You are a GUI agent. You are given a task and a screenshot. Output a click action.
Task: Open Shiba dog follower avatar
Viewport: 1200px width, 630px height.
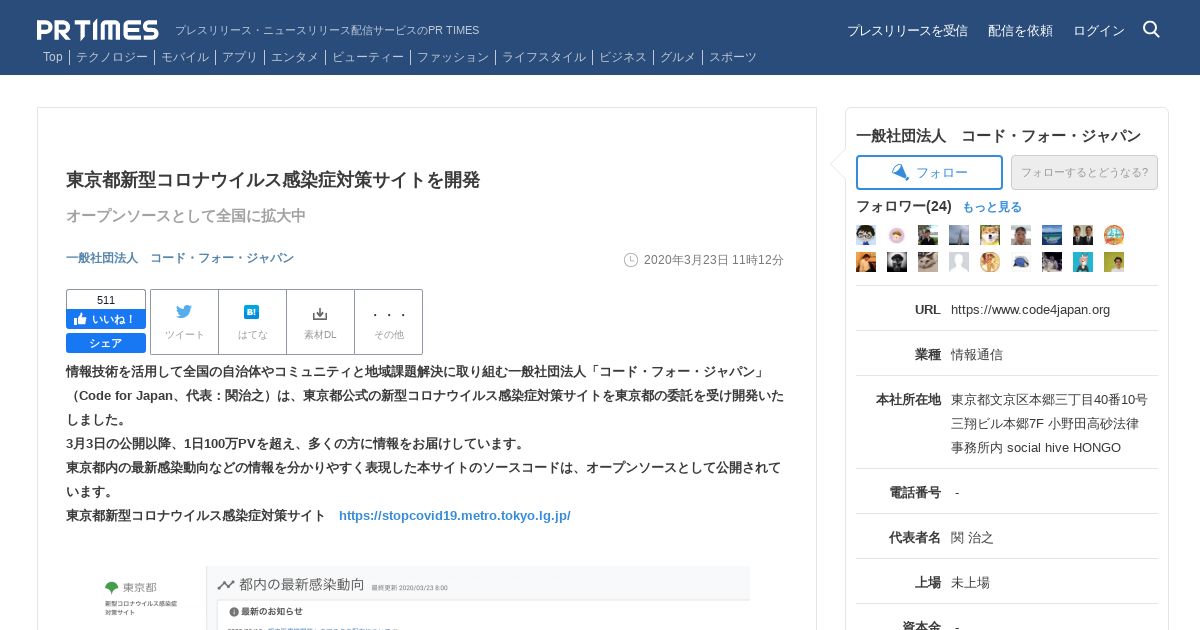(990, 235)
